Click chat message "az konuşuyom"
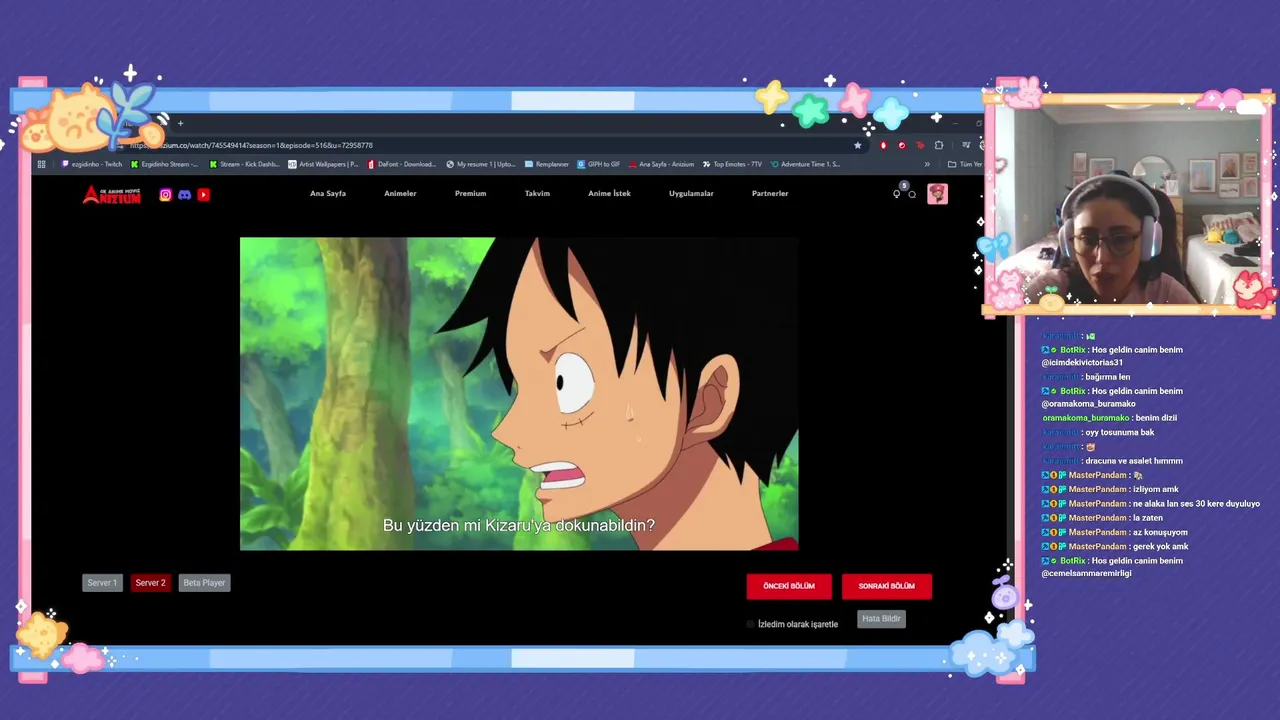The image size is (1280, 720). click(x=1160, y=533)
